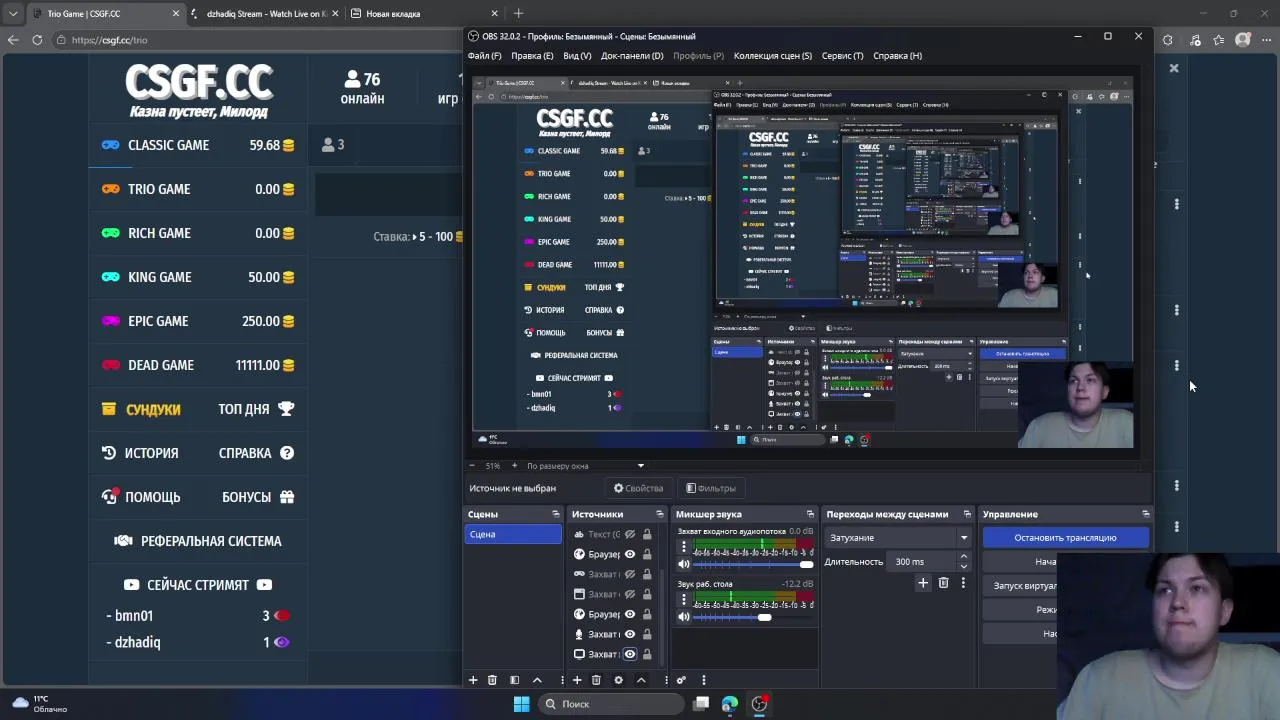Open Звук раб. стола channel options dots

[684, 600]
